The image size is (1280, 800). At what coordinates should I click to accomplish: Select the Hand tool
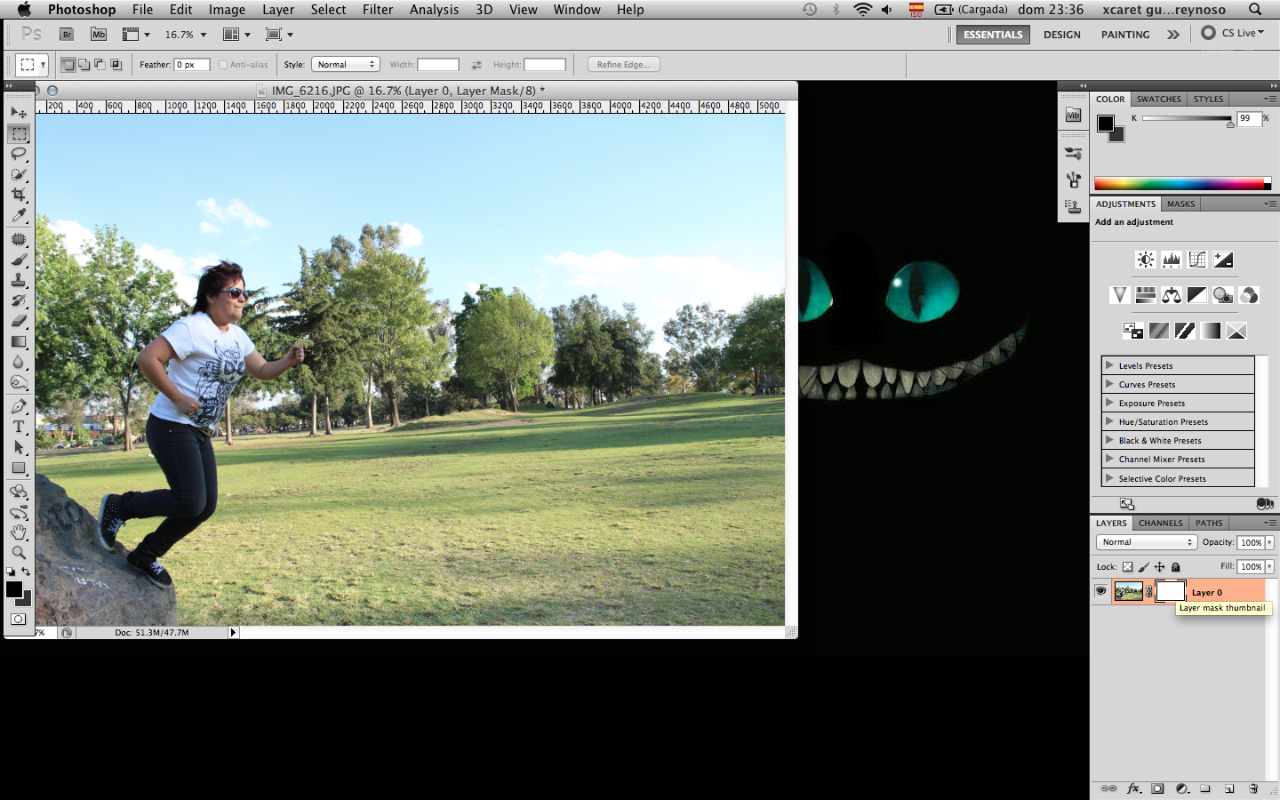pyautogui.click(x=19, y=532)
